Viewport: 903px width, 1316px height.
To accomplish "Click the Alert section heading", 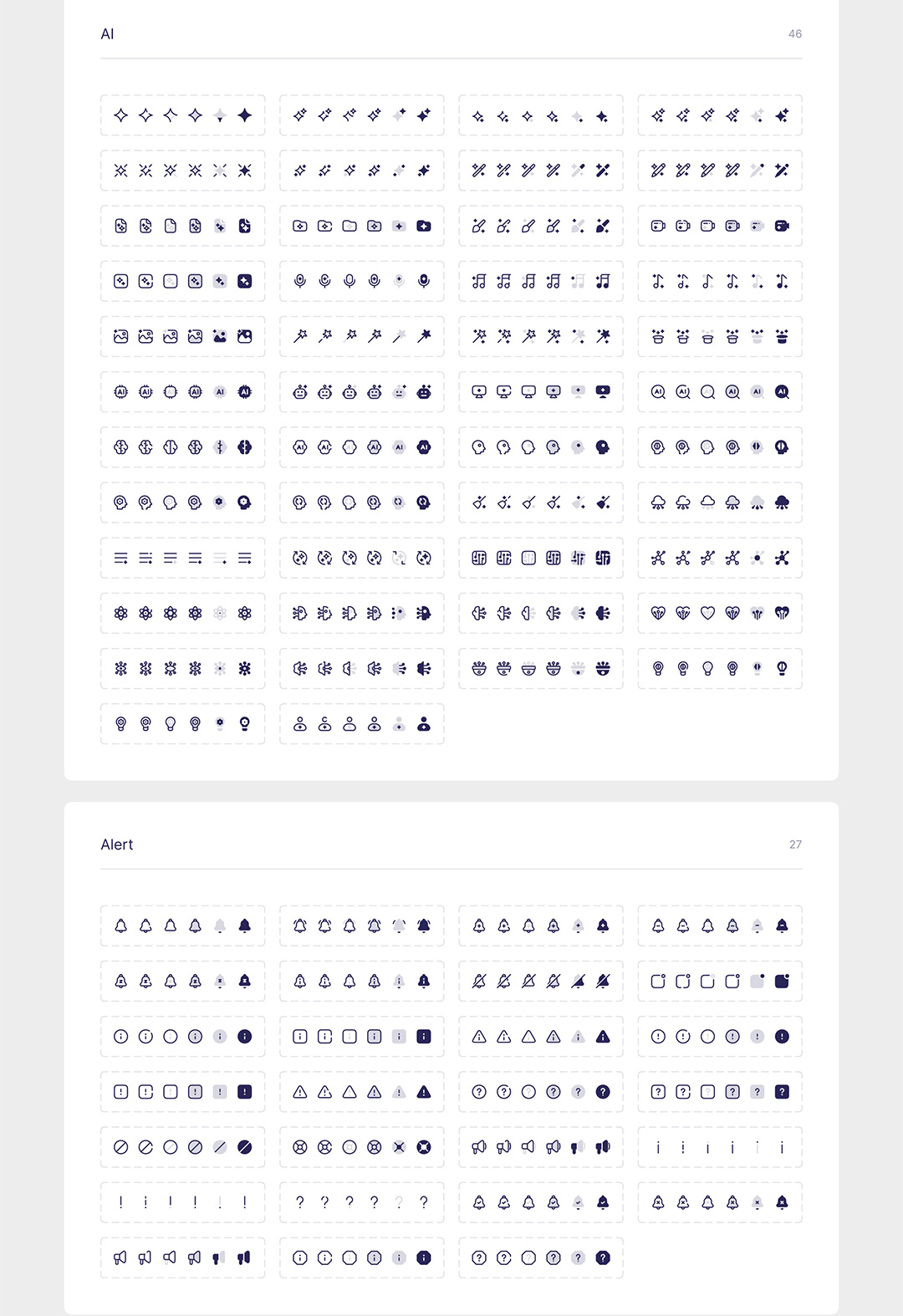I will tap(117, 844).
